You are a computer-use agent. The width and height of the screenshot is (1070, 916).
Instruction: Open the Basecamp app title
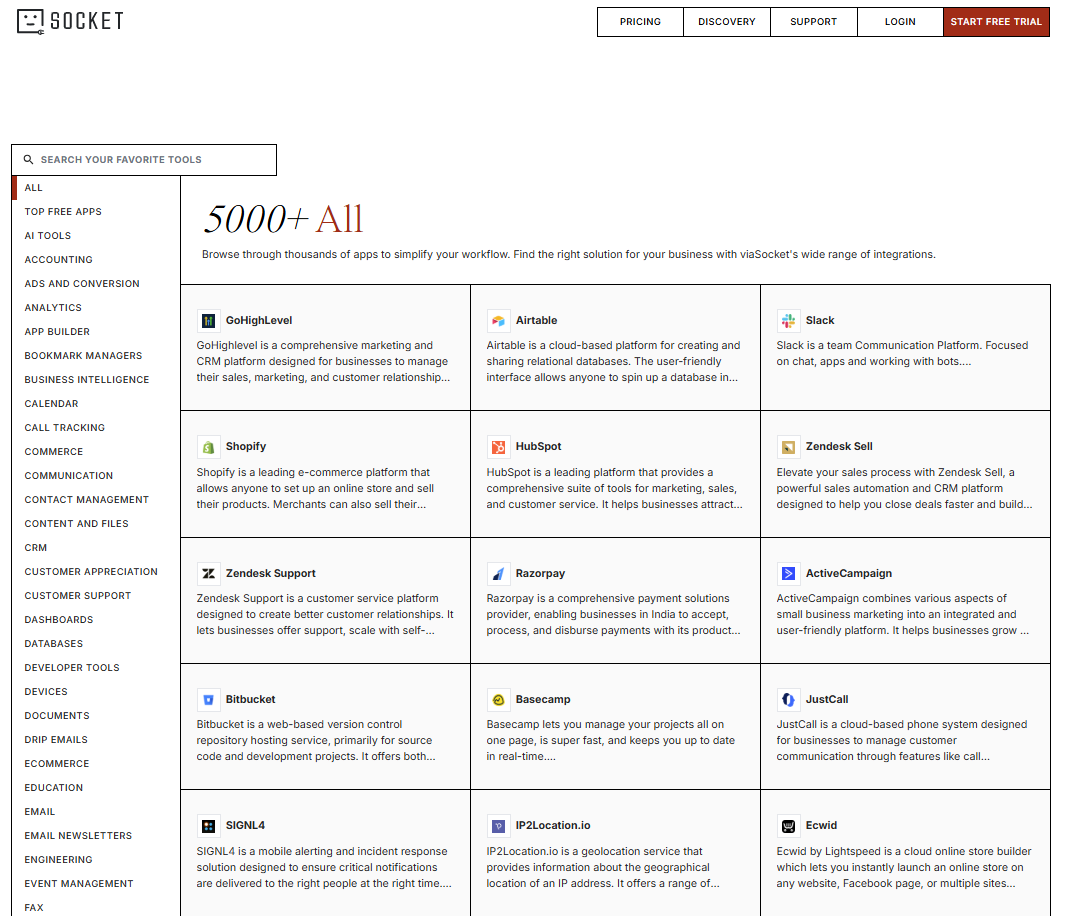(x=543, y=700)
